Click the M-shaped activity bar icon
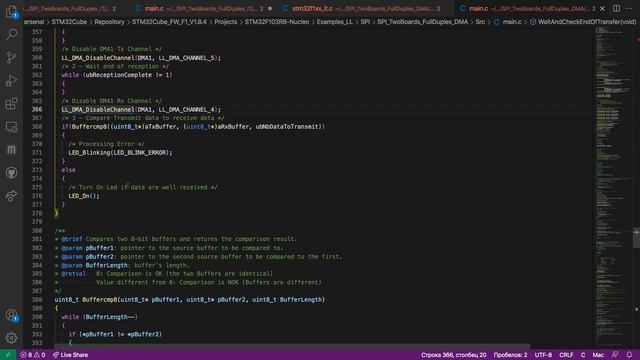This screenshot has width=640, height=360. point(11,150)
